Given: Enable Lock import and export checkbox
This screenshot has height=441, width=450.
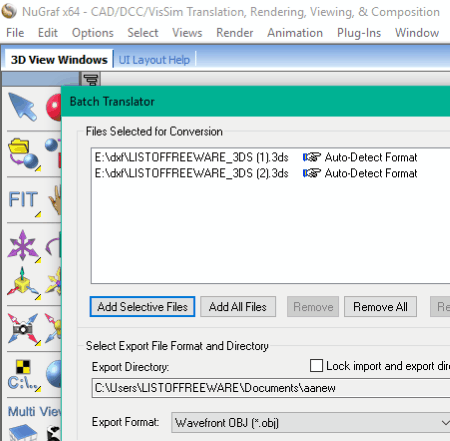Looking at the screenshot, I should 316,365.
